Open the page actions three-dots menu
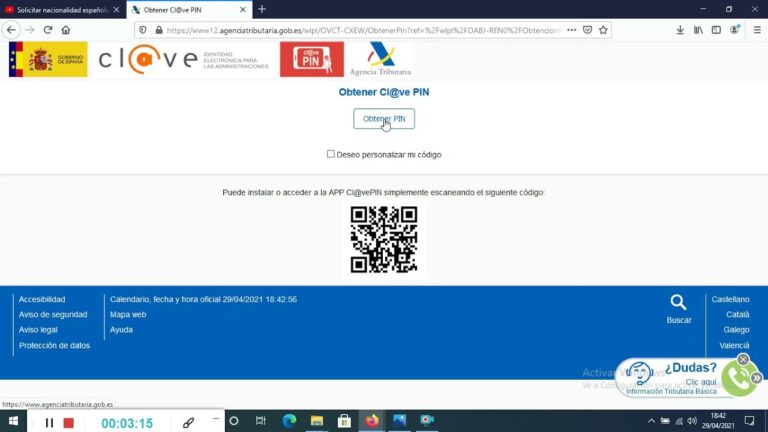768x432 pixels. (x=572, y=30)
